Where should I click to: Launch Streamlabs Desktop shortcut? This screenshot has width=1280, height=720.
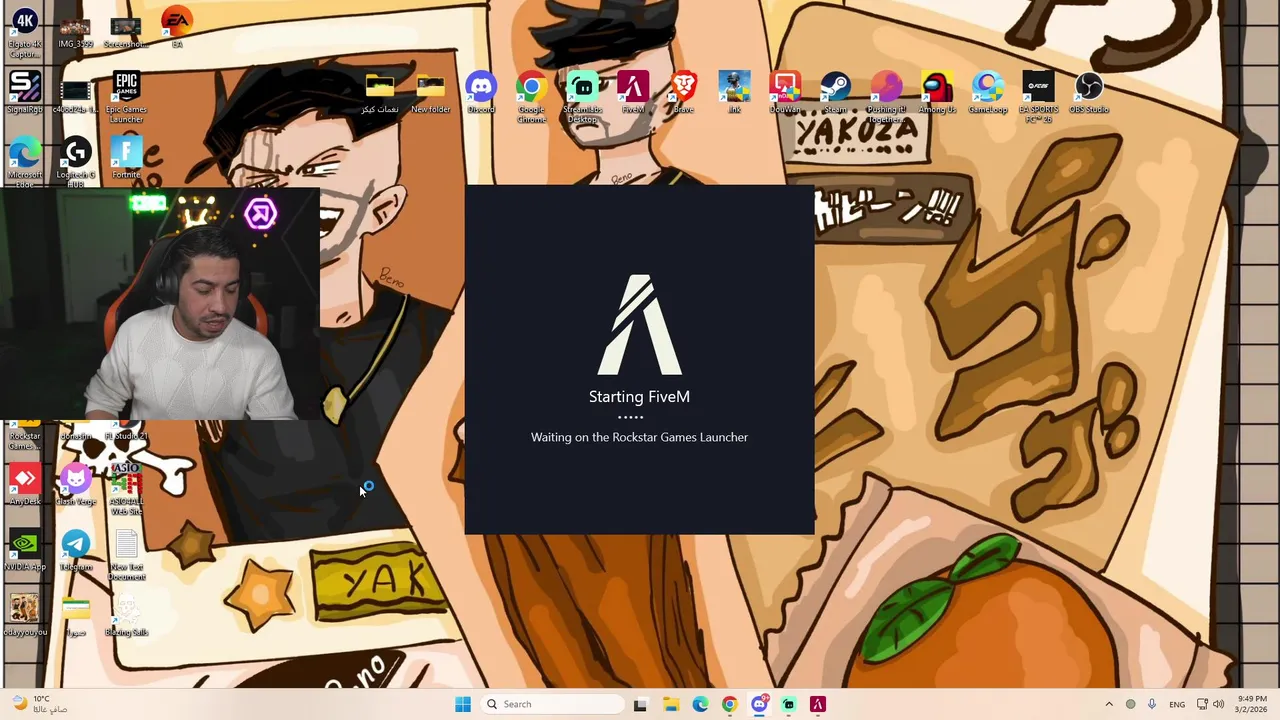point(582,97)
